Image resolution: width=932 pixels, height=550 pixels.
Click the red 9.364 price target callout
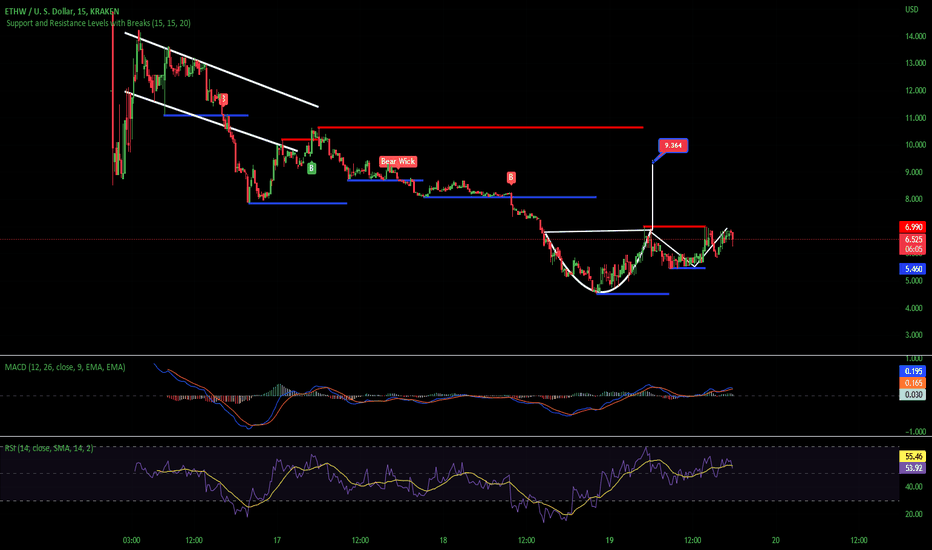click(x=673, y=145)
